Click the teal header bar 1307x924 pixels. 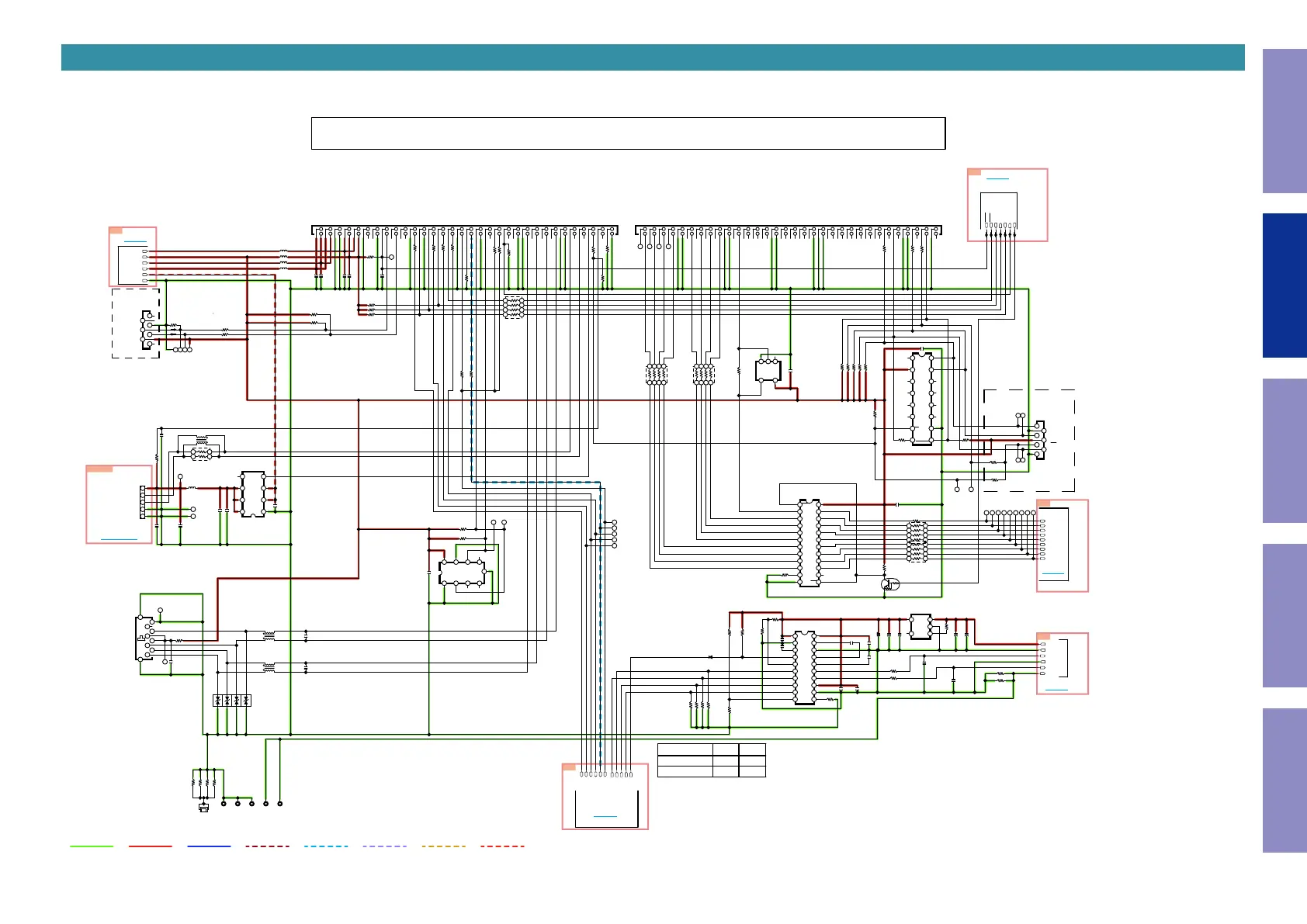coord(653,57)
